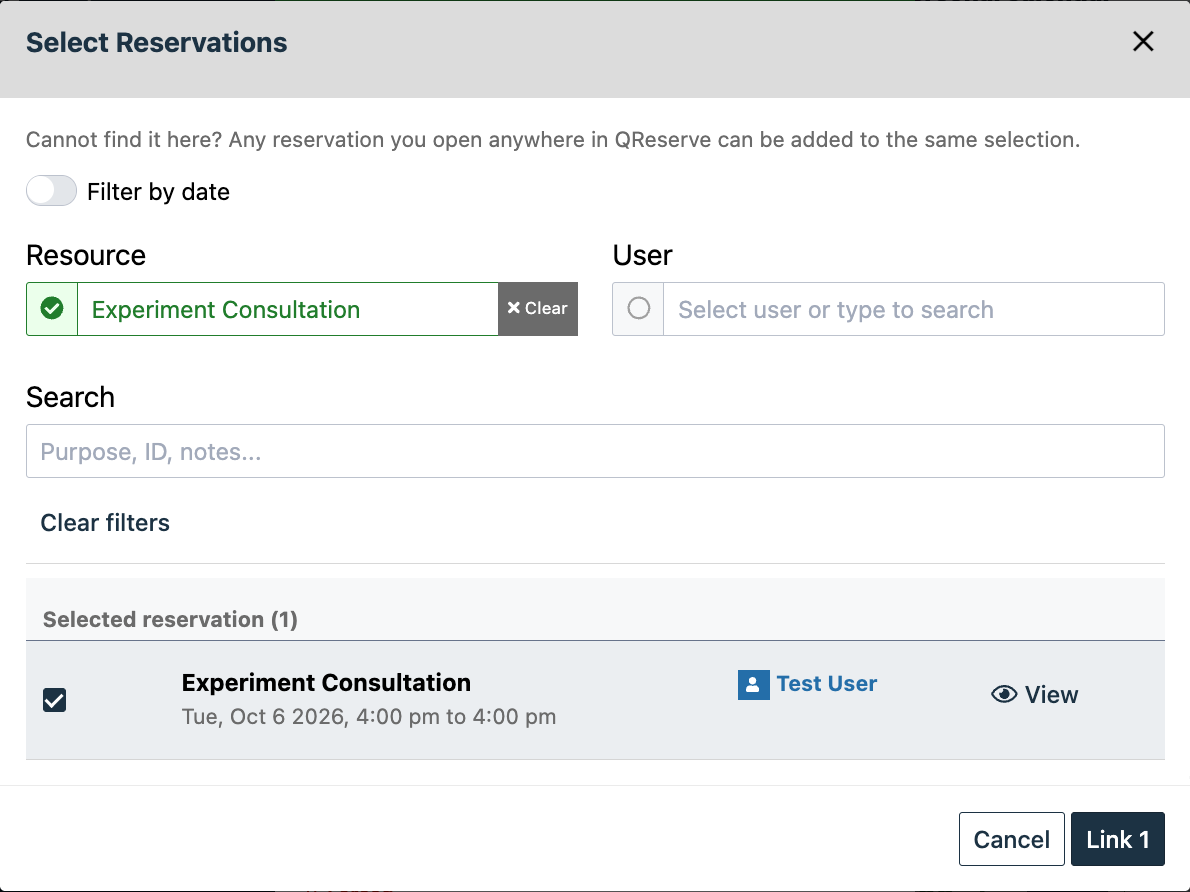Open the Test User profile link

pos(826,683)
